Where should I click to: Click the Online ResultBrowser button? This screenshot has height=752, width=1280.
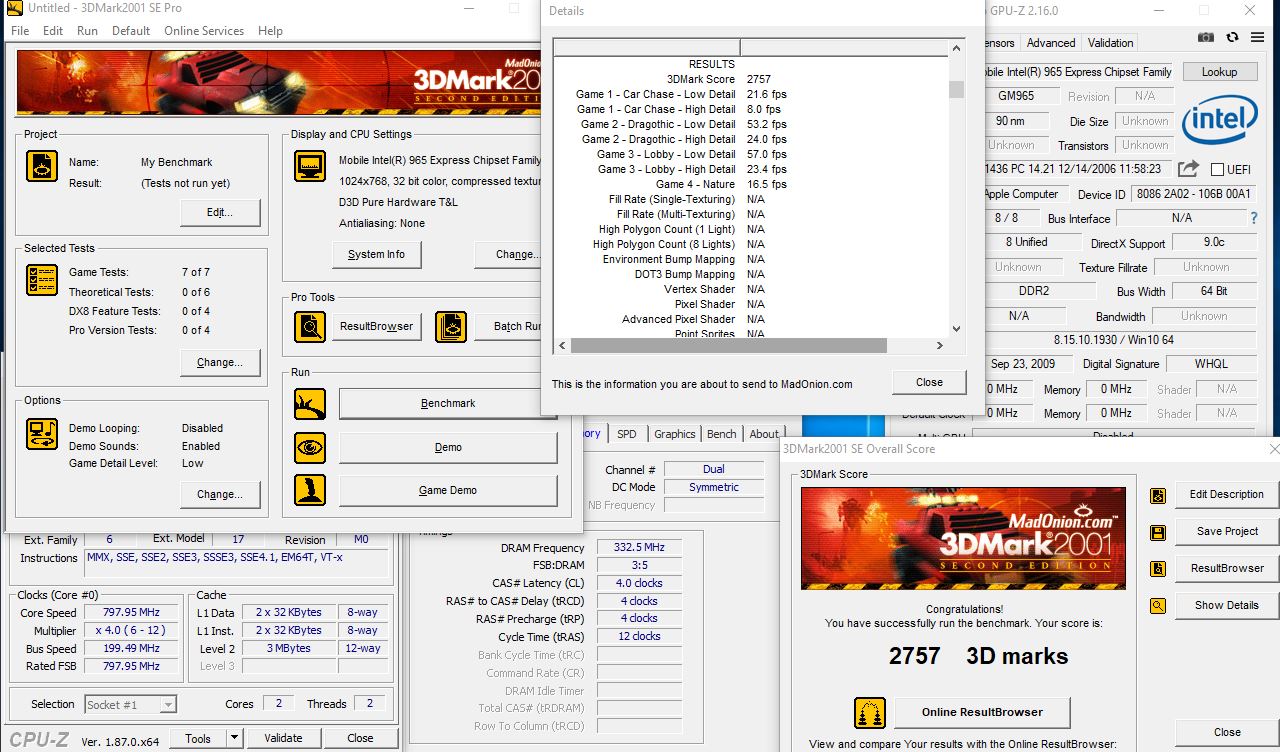tap(981, 713)
